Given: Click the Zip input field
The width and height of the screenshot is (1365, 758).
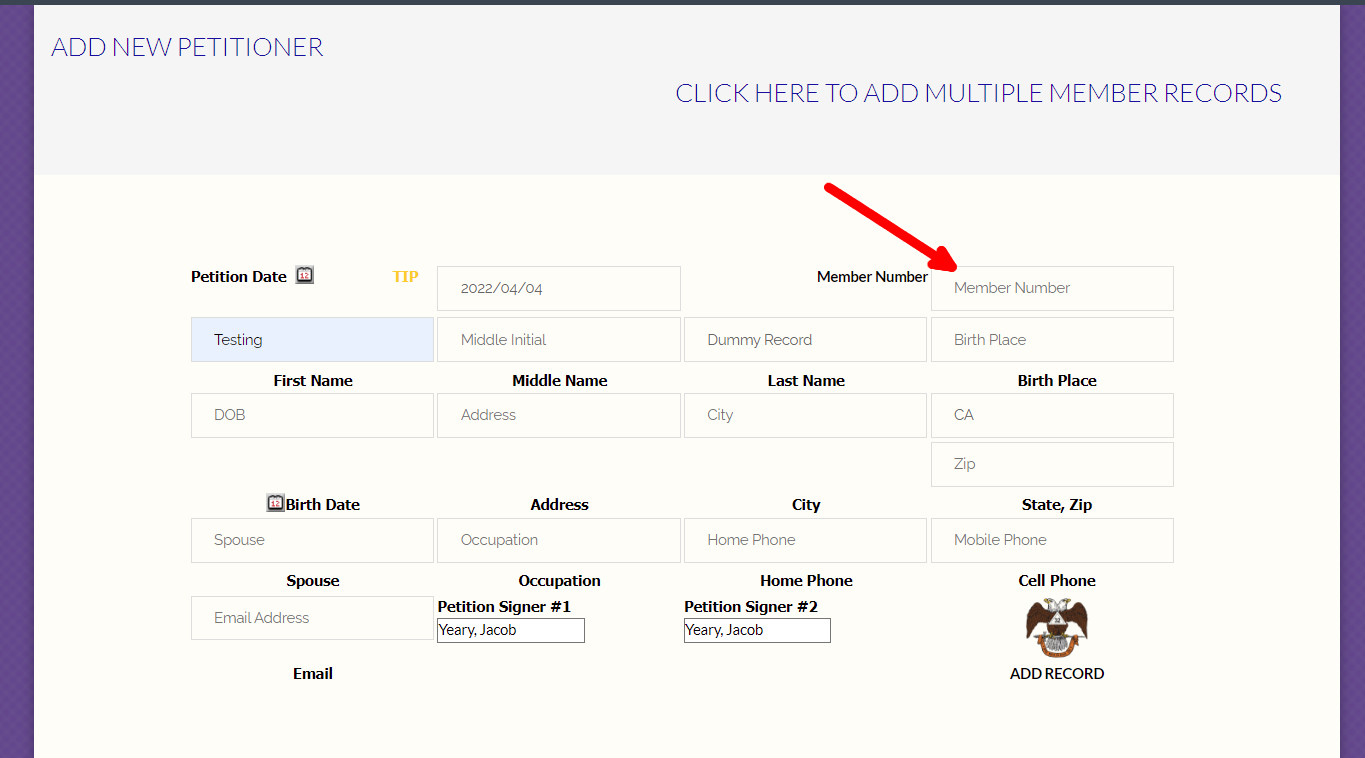Looking at the screenshot, I should tap(1052, 464).
